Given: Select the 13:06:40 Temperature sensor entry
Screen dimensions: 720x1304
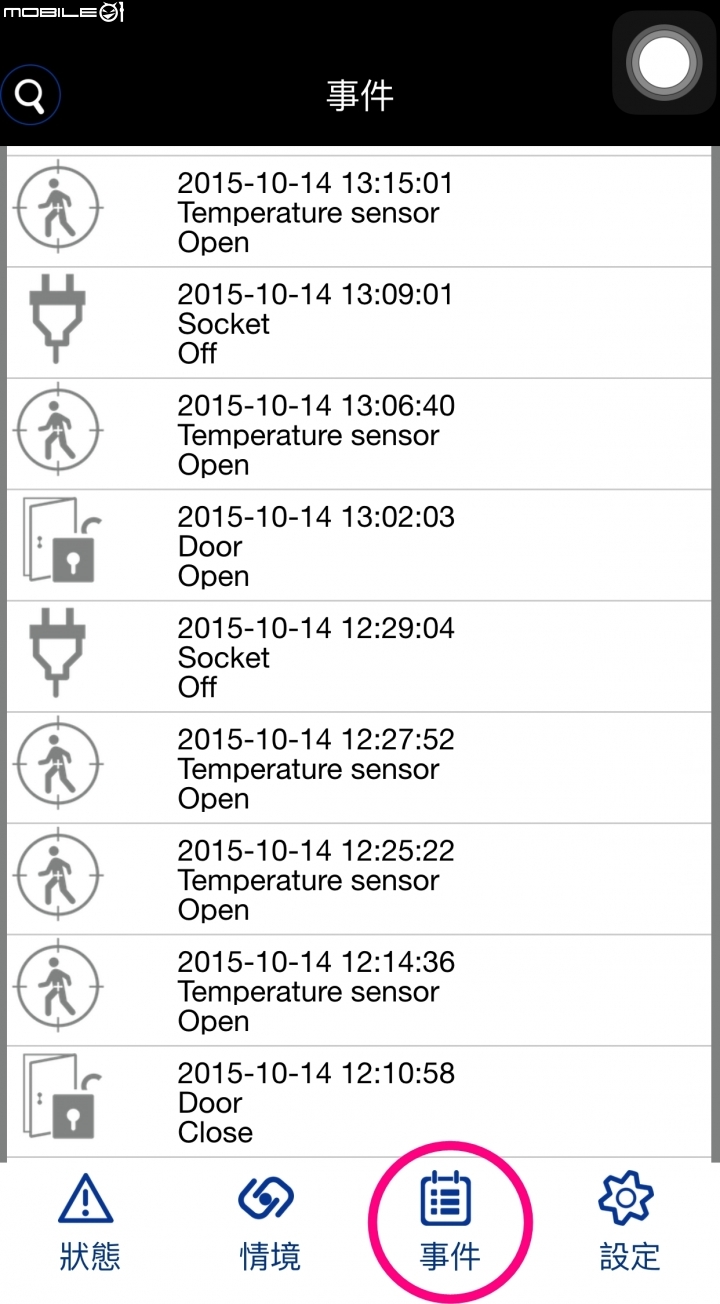Looking at the screenshot, I should [x=360, y=435].
